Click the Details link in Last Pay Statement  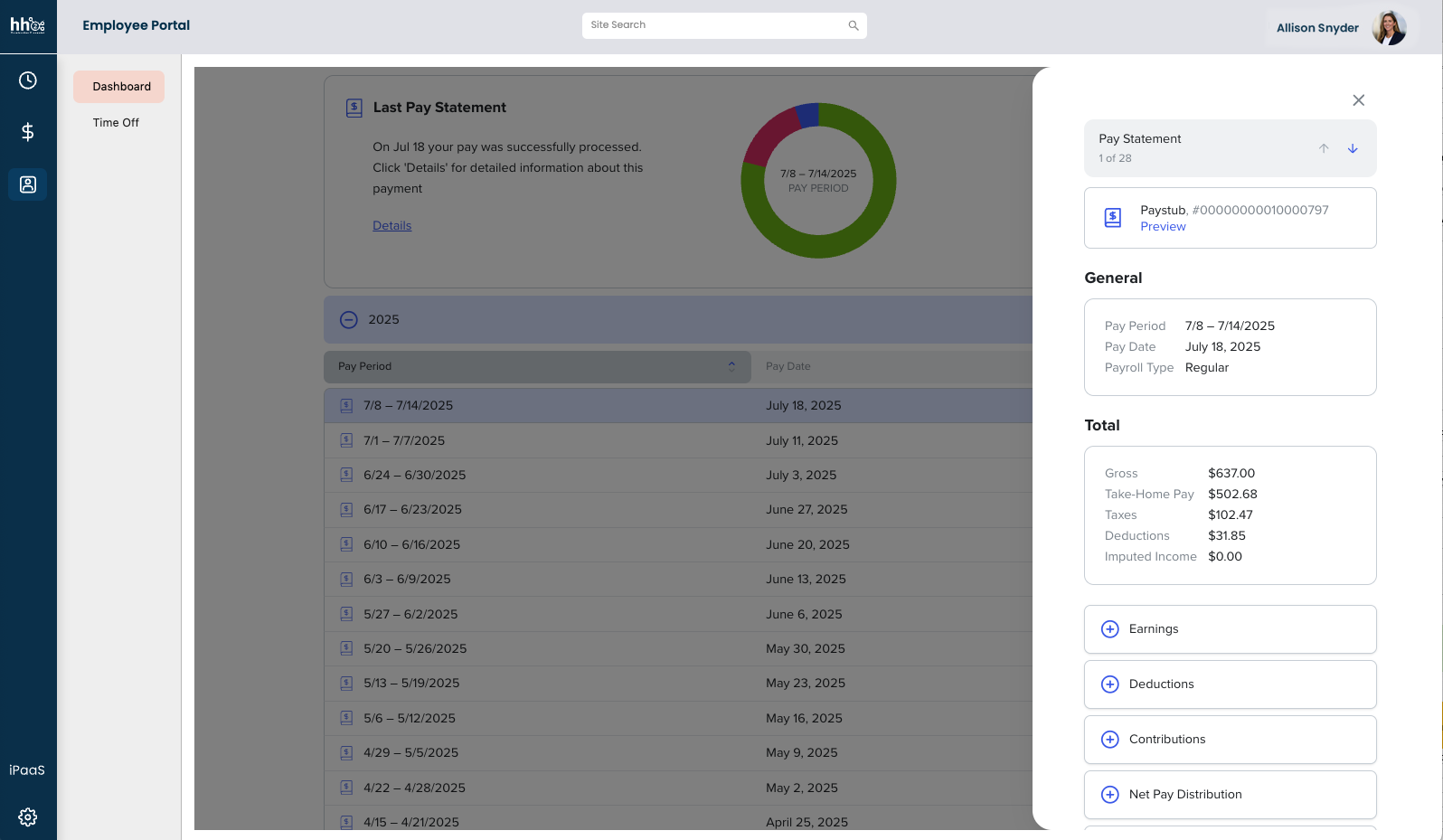pos(391,226)
